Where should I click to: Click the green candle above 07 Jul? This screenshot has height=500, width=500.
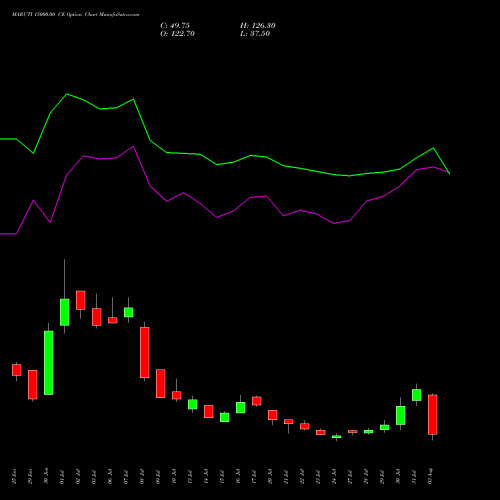pos(129,312)
